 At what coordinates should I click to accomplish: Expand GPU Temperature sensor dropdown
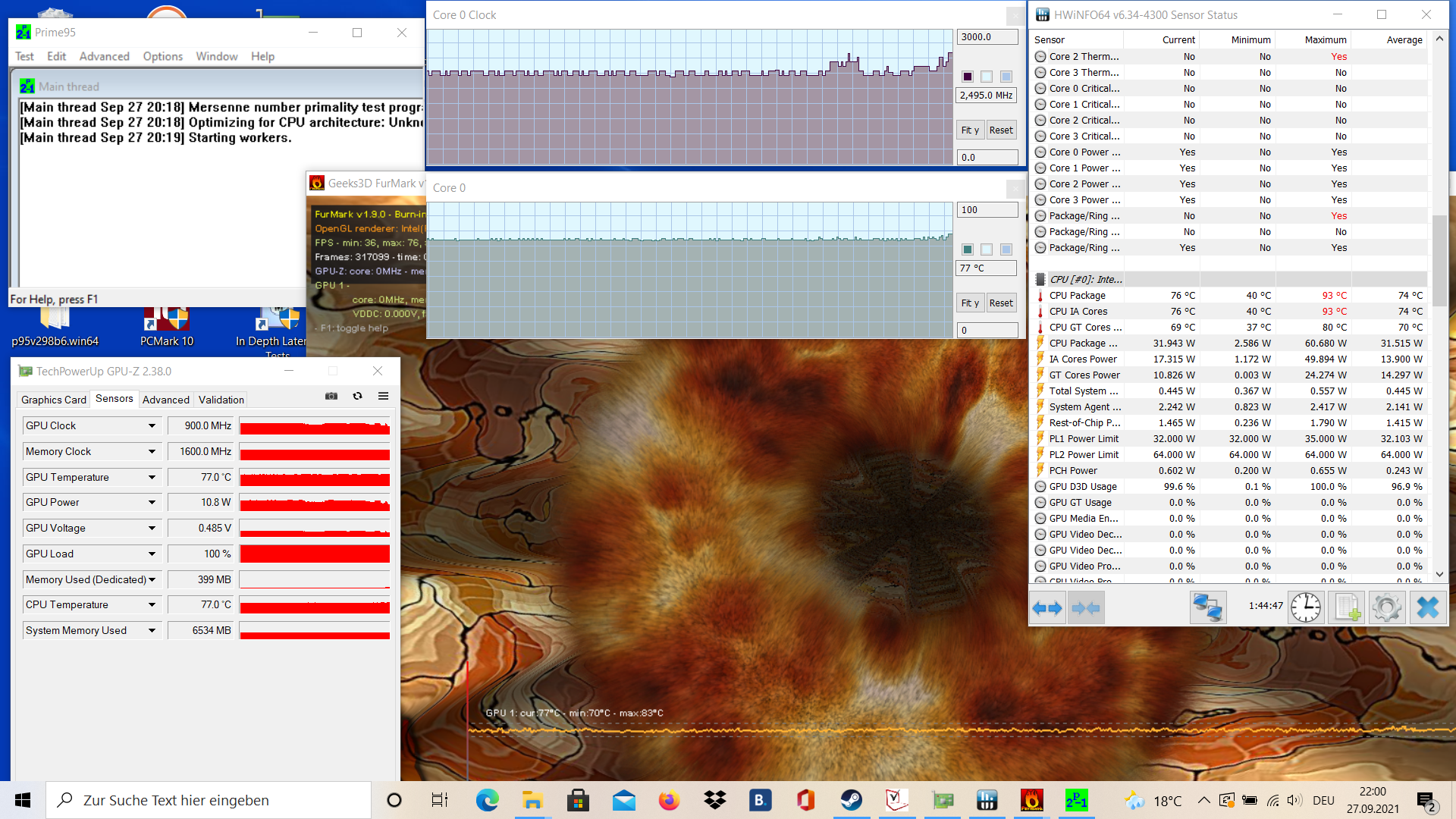point(152,478)
